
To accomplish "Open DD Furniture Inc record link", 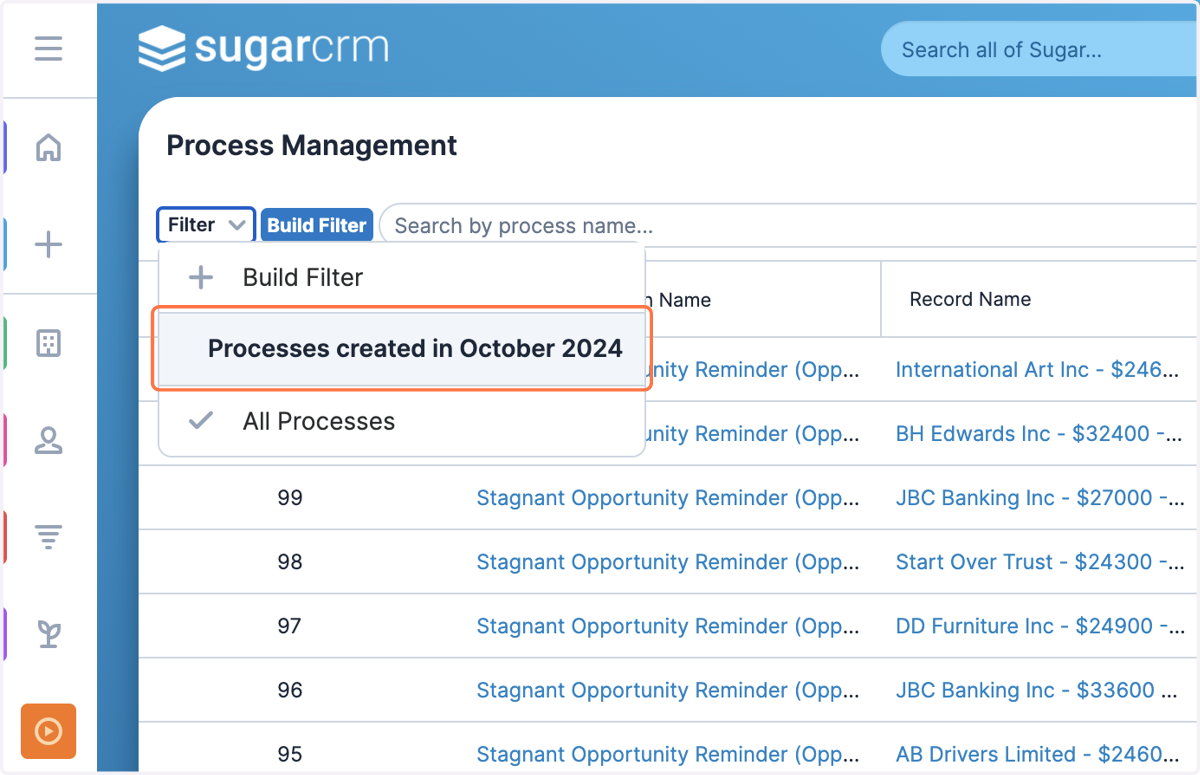I will [x=1039, y=626].
